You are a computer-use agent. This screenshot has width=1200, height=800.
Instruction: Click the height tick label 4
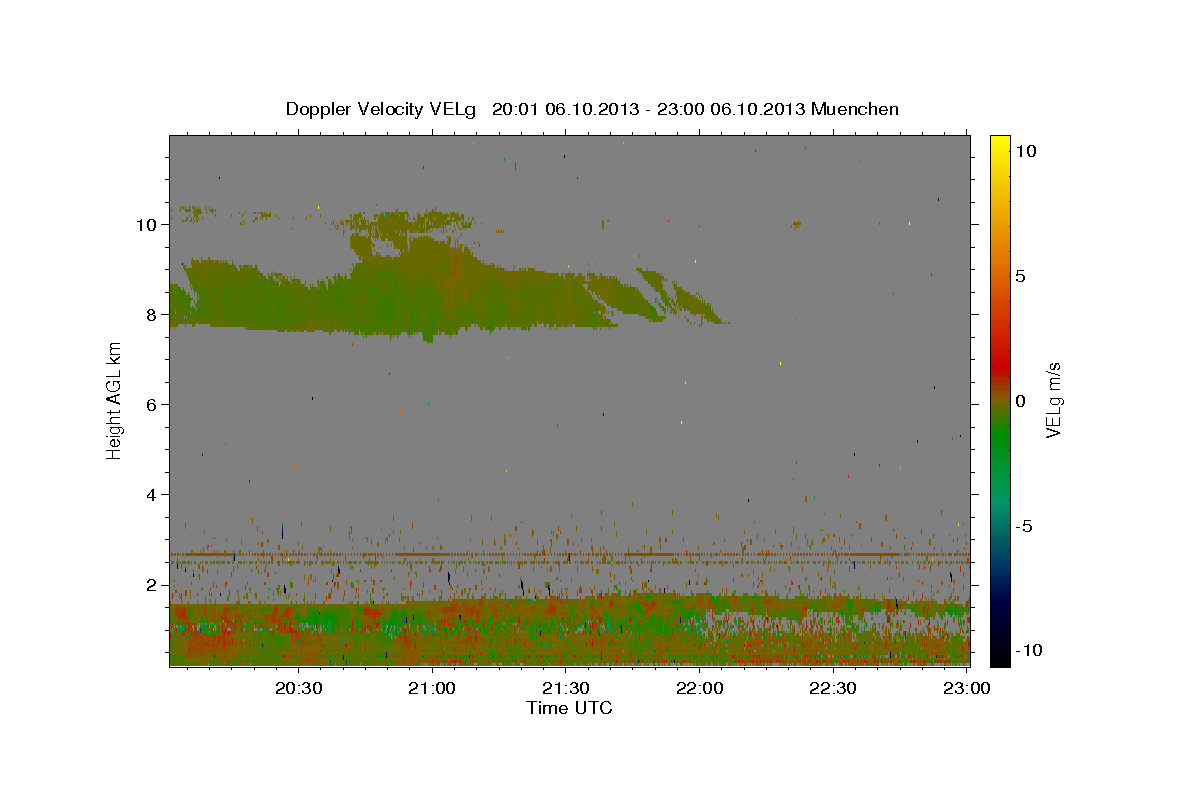[x=151, y=495]
